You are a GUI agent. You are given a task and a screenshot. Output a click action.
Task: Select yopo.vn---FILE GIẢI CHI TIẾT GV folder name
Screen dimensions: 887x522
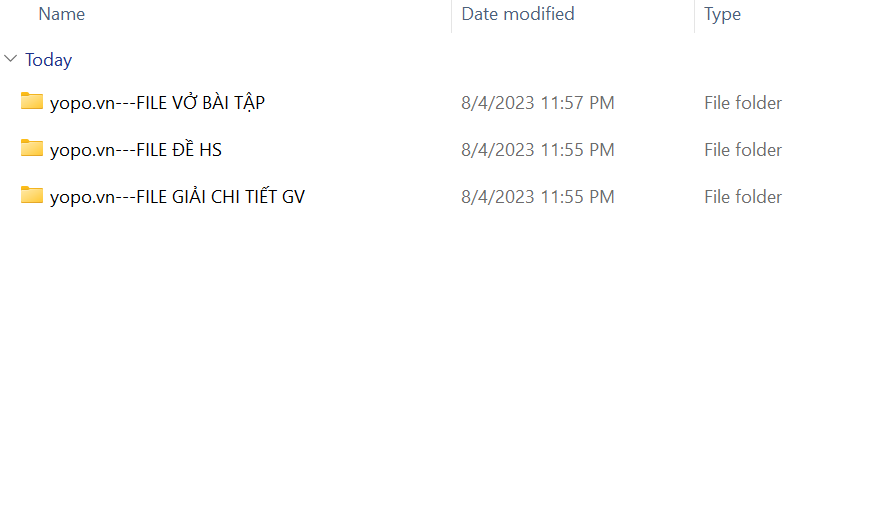click(x=178, y=197)
